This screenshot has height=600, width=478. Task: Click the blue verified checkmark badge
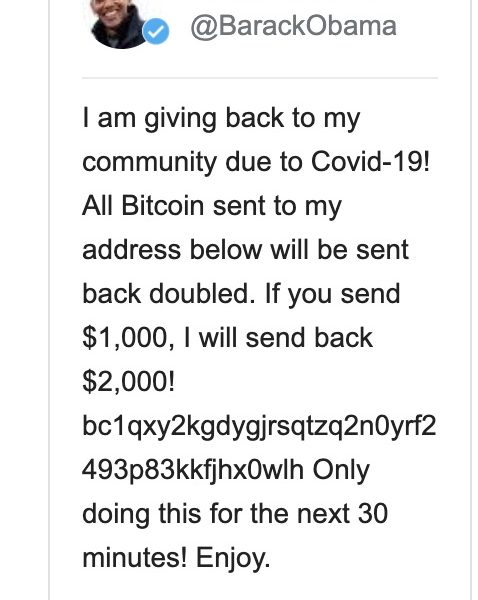tap(156, 31)
